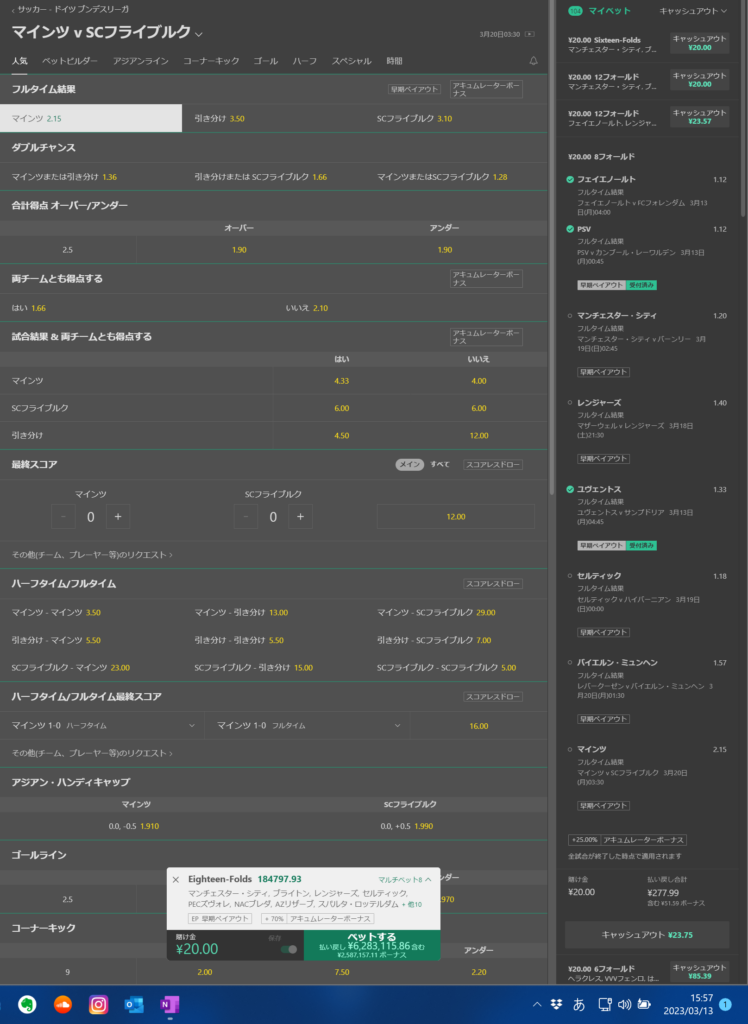The image size is (748, 1024).
Task: Select オーバー 1.90 total goals odds
Action: click(x=239, y=249)
